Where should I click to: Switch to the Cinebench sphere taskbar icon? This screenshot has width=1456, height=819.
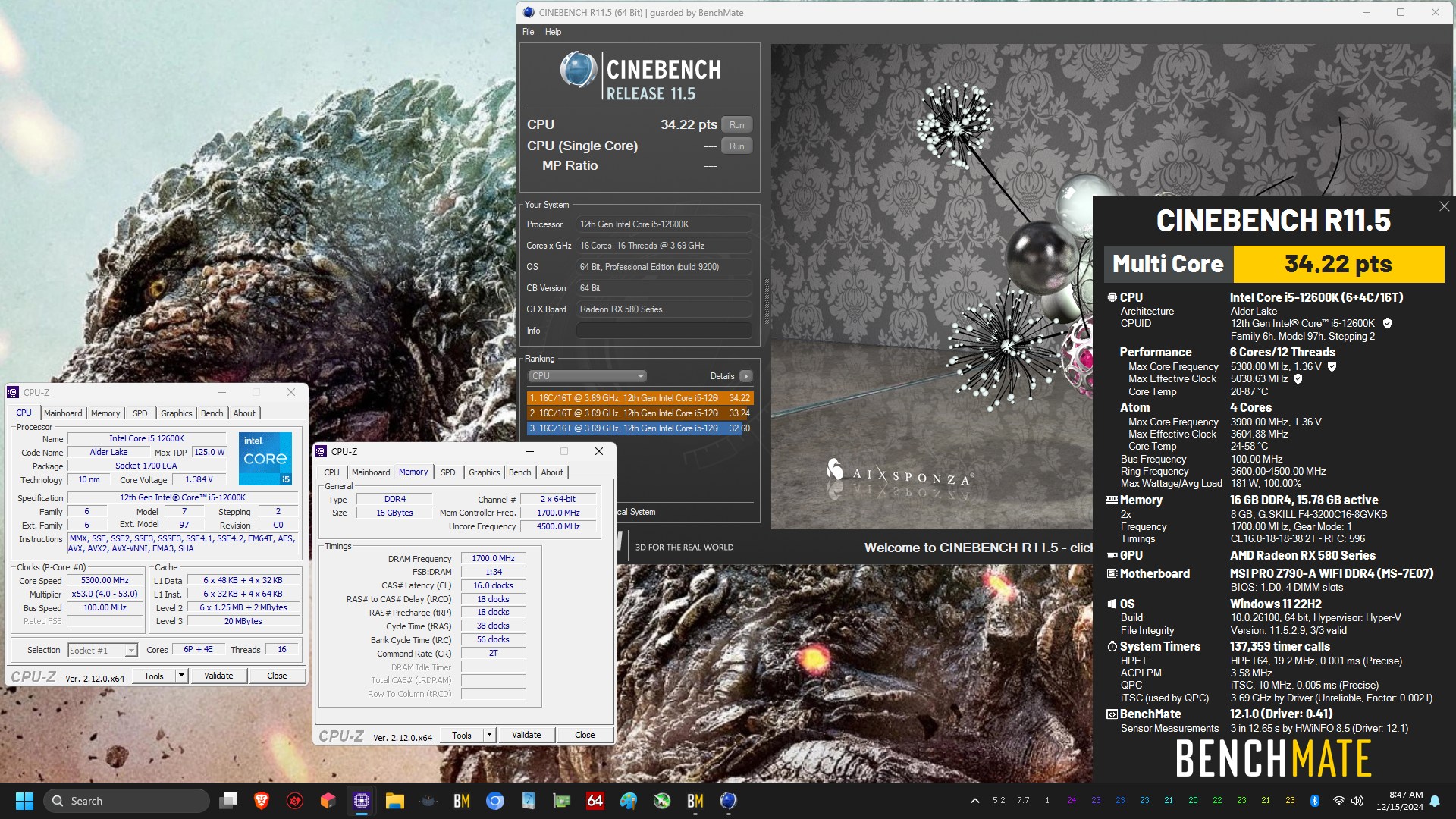(729, 801)
